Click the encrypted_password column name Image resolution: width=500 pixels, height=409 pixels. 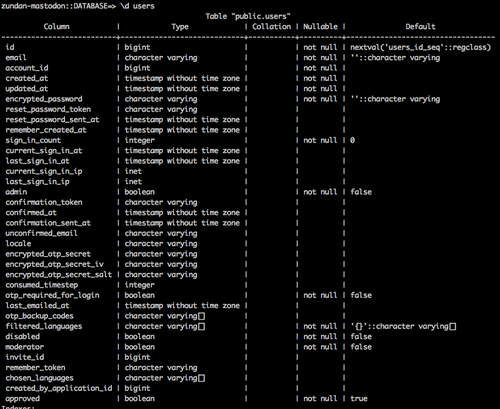pos(44,99)
